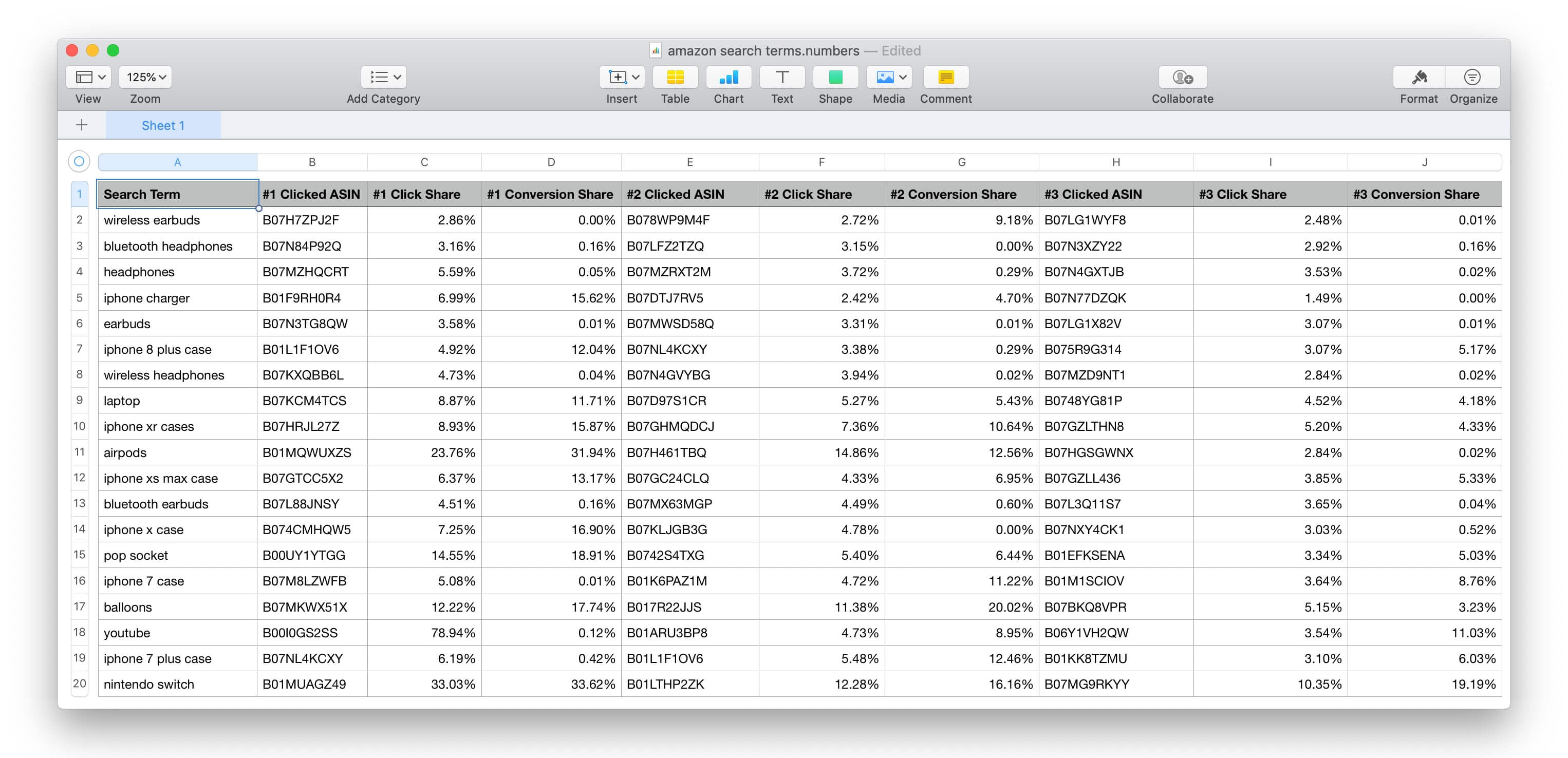Click the #1 Click Share header
1568x758 pixels.
424,194
